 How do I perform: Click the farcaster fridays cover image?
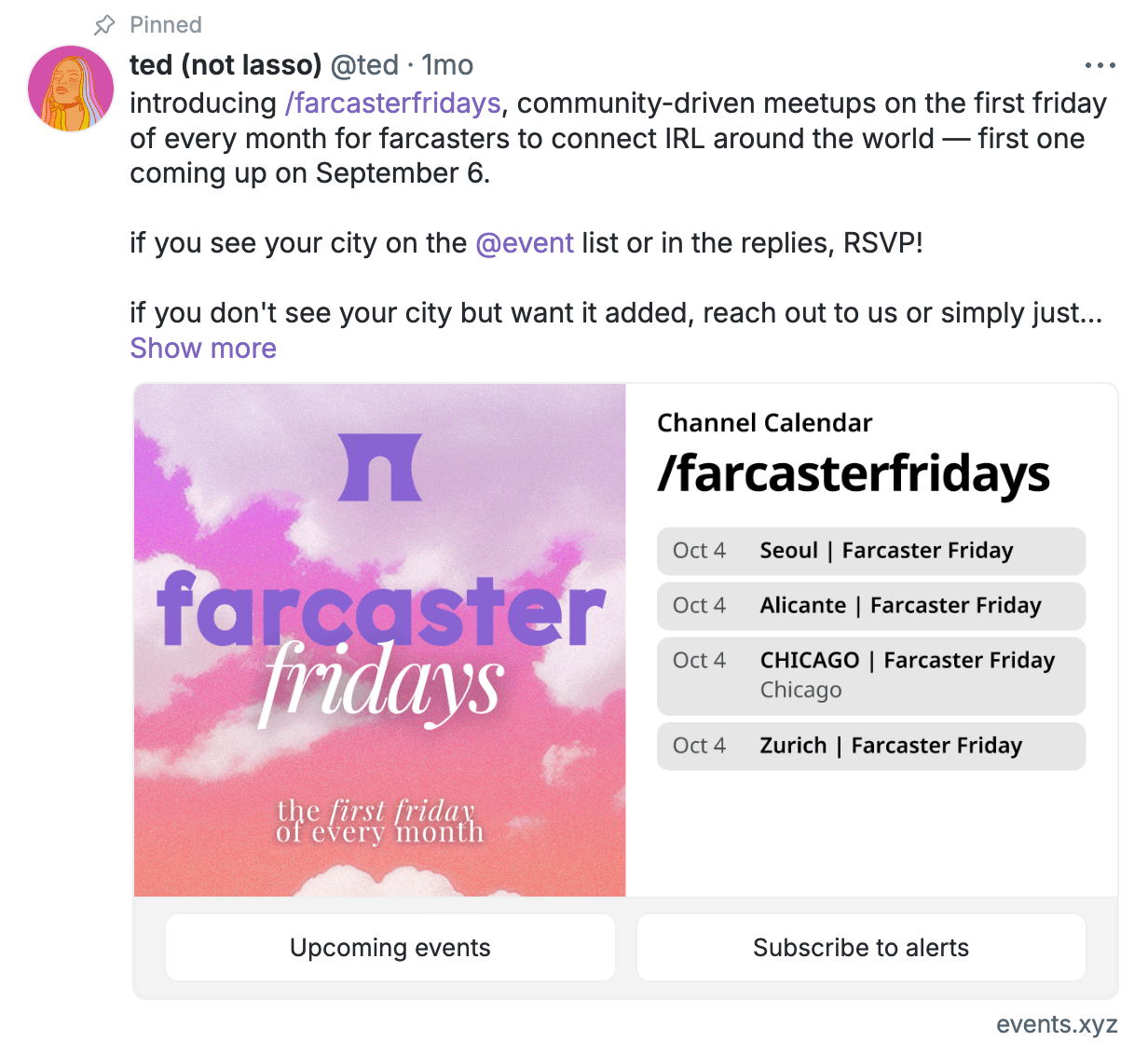coord(380,640)
